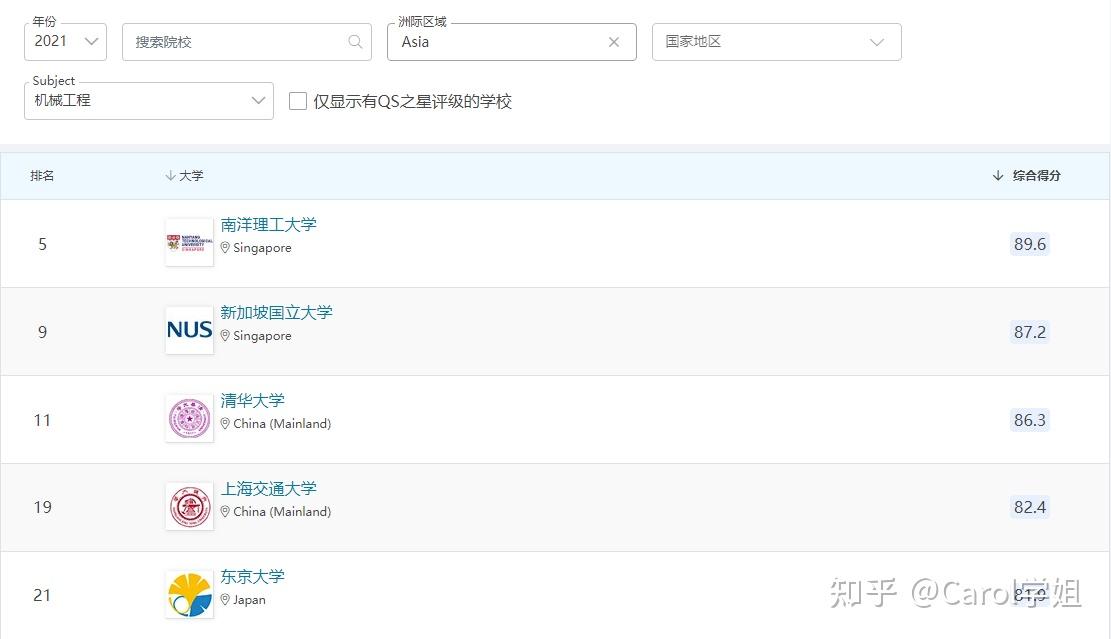Sort by the 大学 column header
The width and height of the screenshot is (1111, 639).
click(184, 176)
